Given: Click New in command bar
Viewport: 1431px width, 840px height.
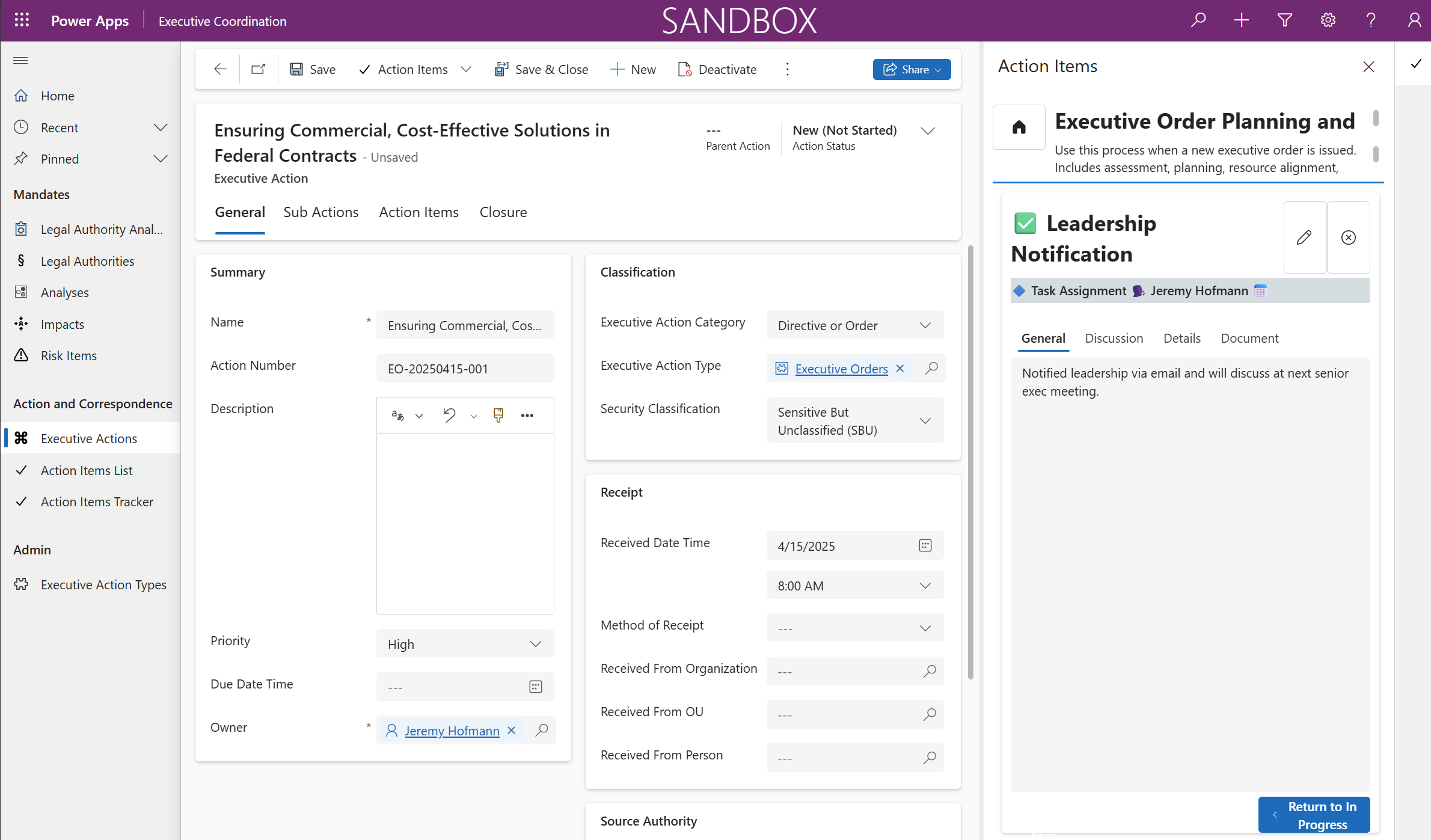Looking at the screenshot, I should [x=633, y=69].
